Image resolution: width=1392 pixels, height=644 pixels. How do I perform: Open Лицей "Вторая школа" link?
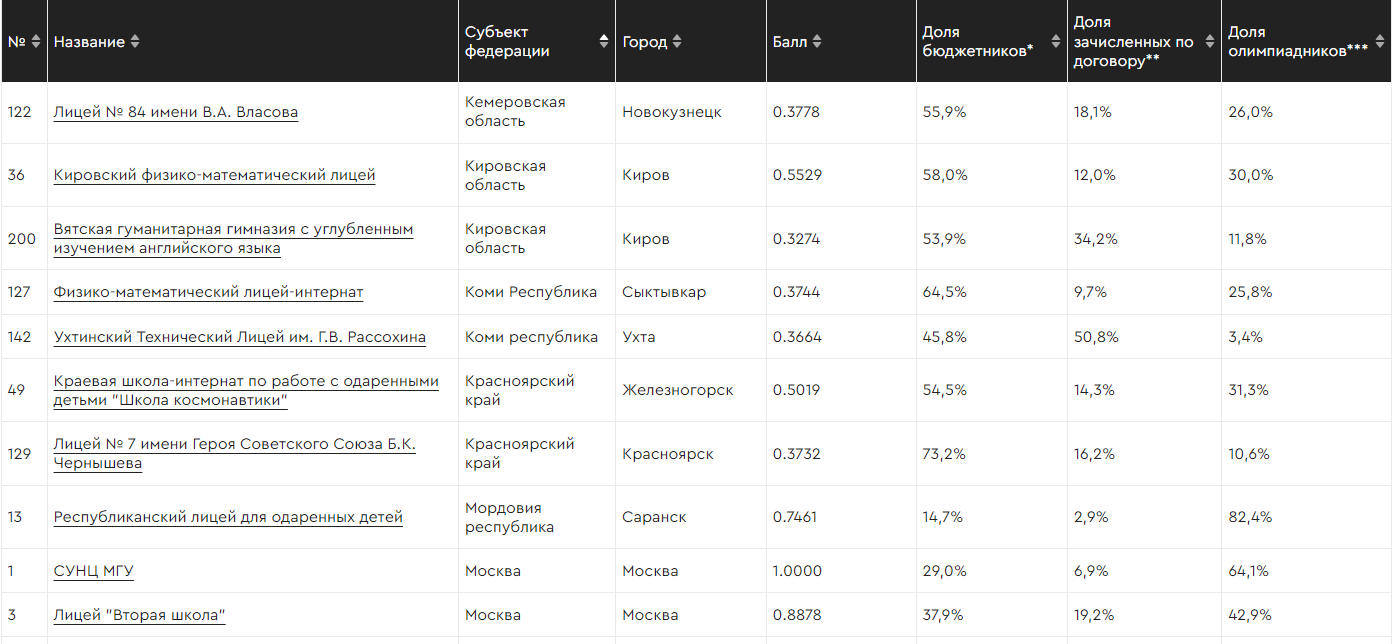tap(139, 615)
